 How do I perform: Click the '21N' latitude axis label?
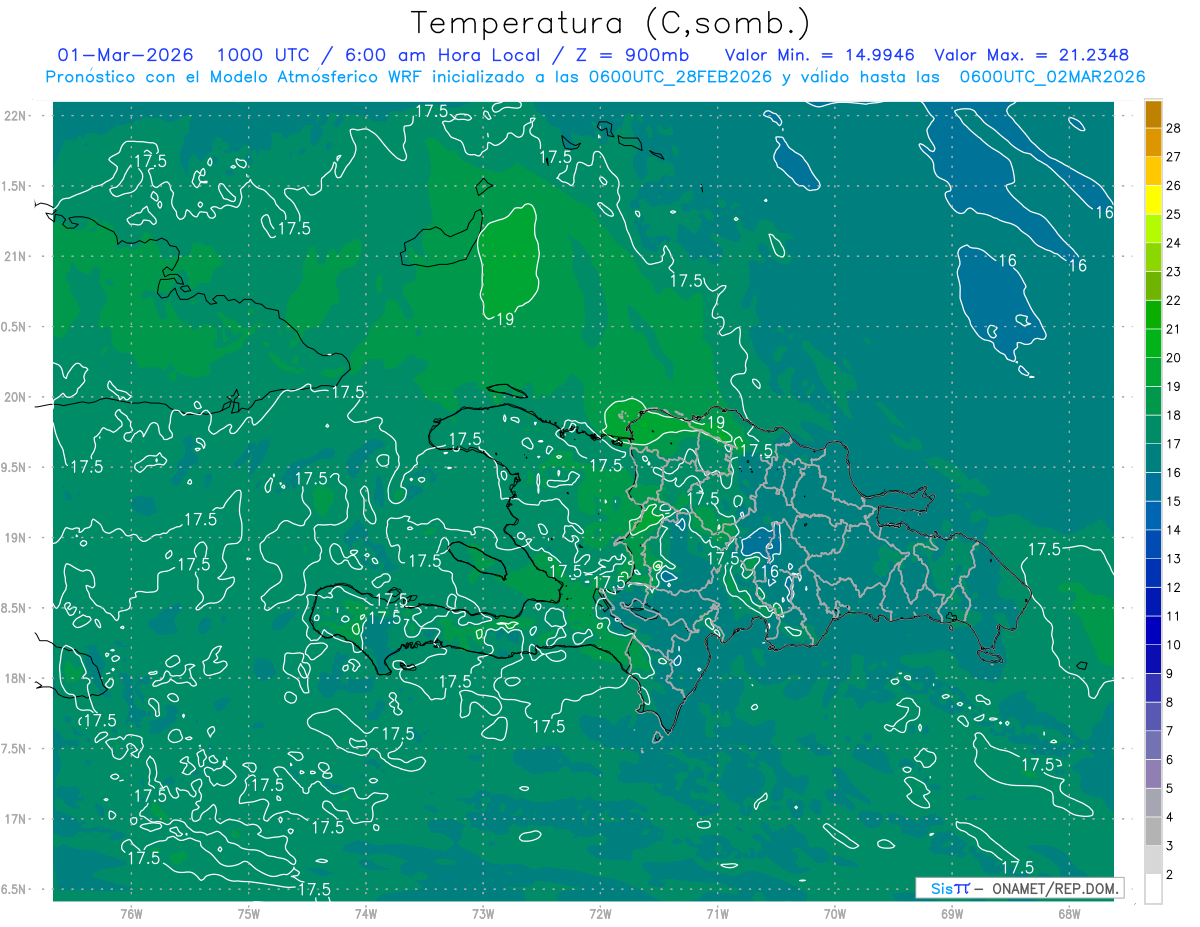click(x=15, y=256)
